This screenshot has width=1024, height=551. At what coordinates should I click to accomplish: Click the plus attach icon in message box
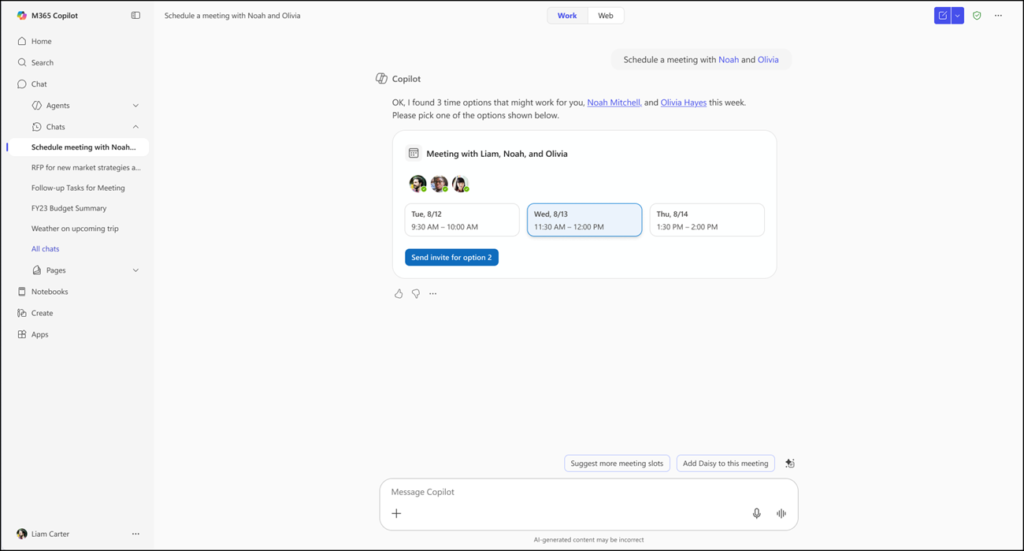(x=396, y=514)
